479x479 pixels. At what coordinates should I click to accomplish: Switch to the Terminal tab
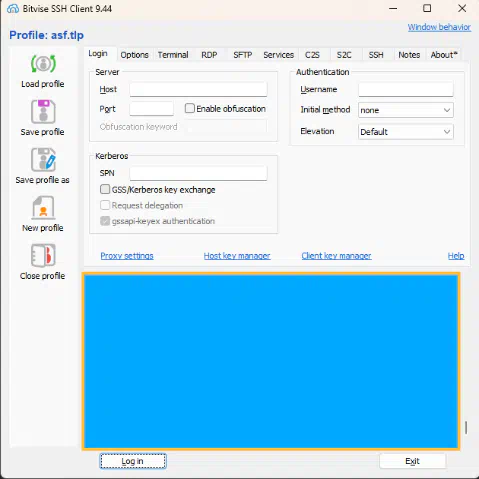click(x=173, y=55)
